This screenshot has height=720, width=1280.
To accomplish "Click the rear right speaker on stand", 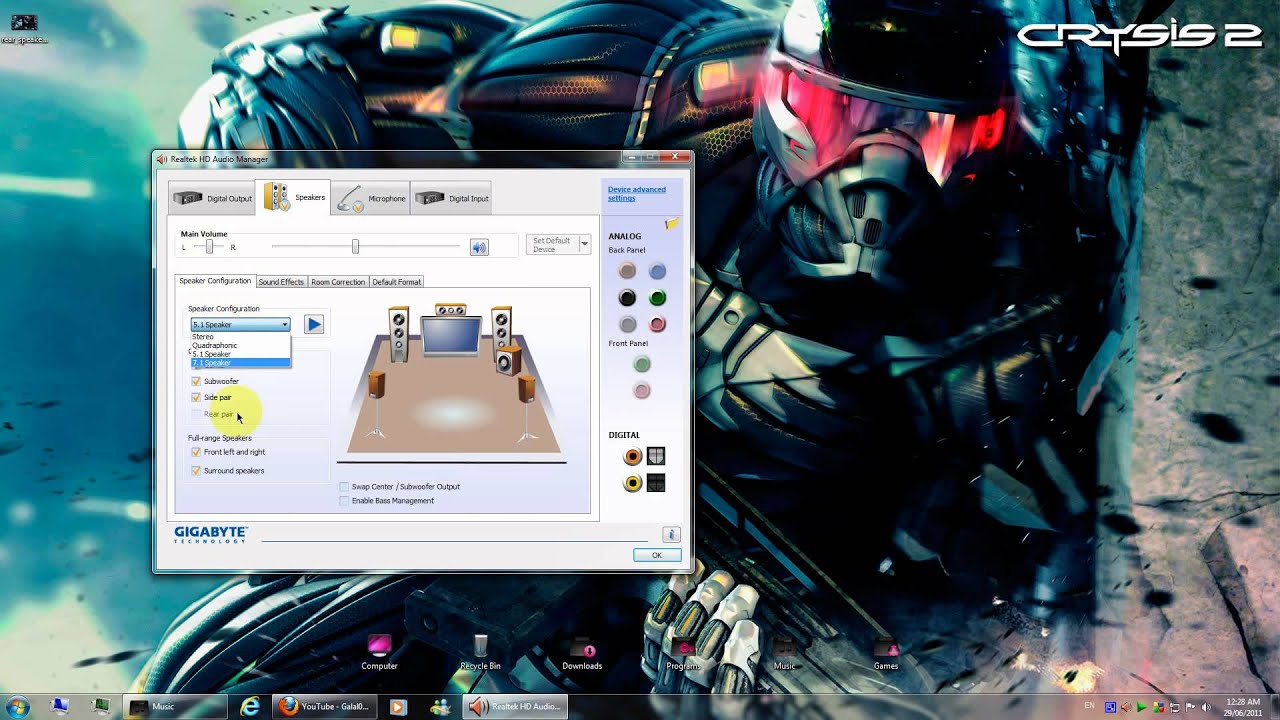I will [526, 408].
